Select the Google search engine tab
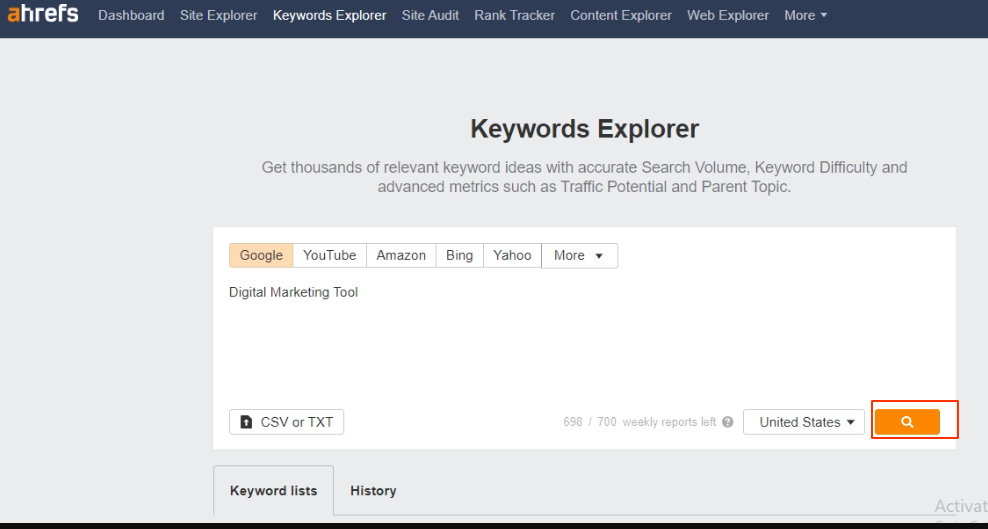This screenshot has height=529, width=988. click(261, 256)
